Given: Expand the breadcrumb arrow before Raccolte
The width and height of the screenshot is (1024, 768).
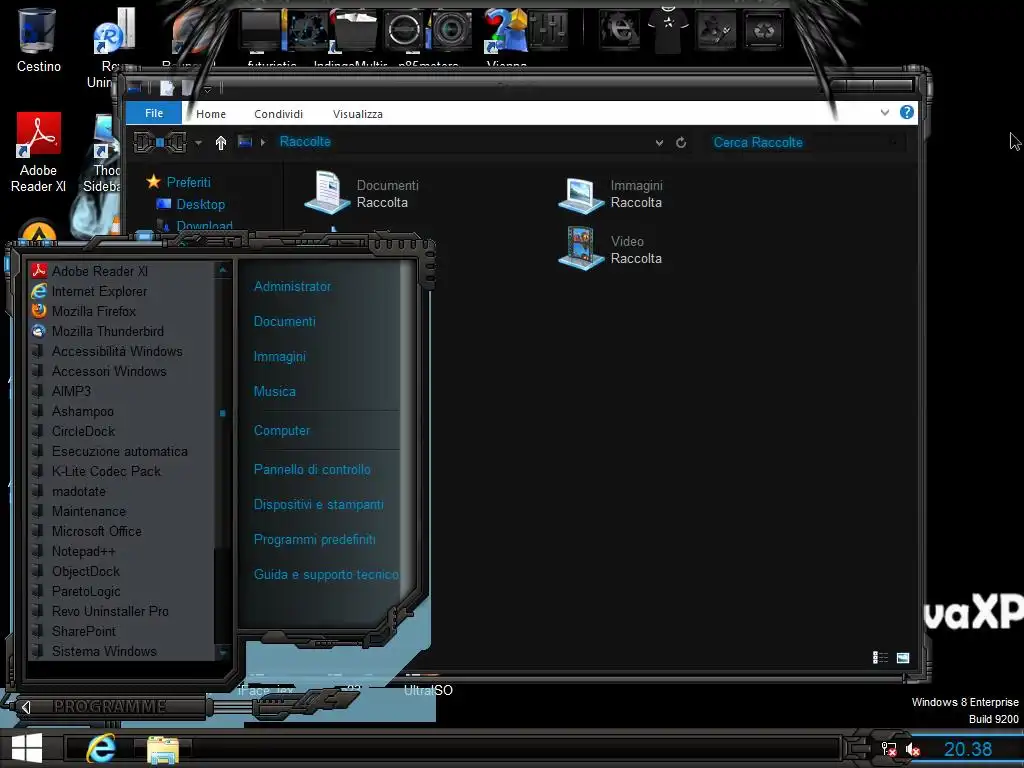Looking at the screenshot, I should [263, 142].
